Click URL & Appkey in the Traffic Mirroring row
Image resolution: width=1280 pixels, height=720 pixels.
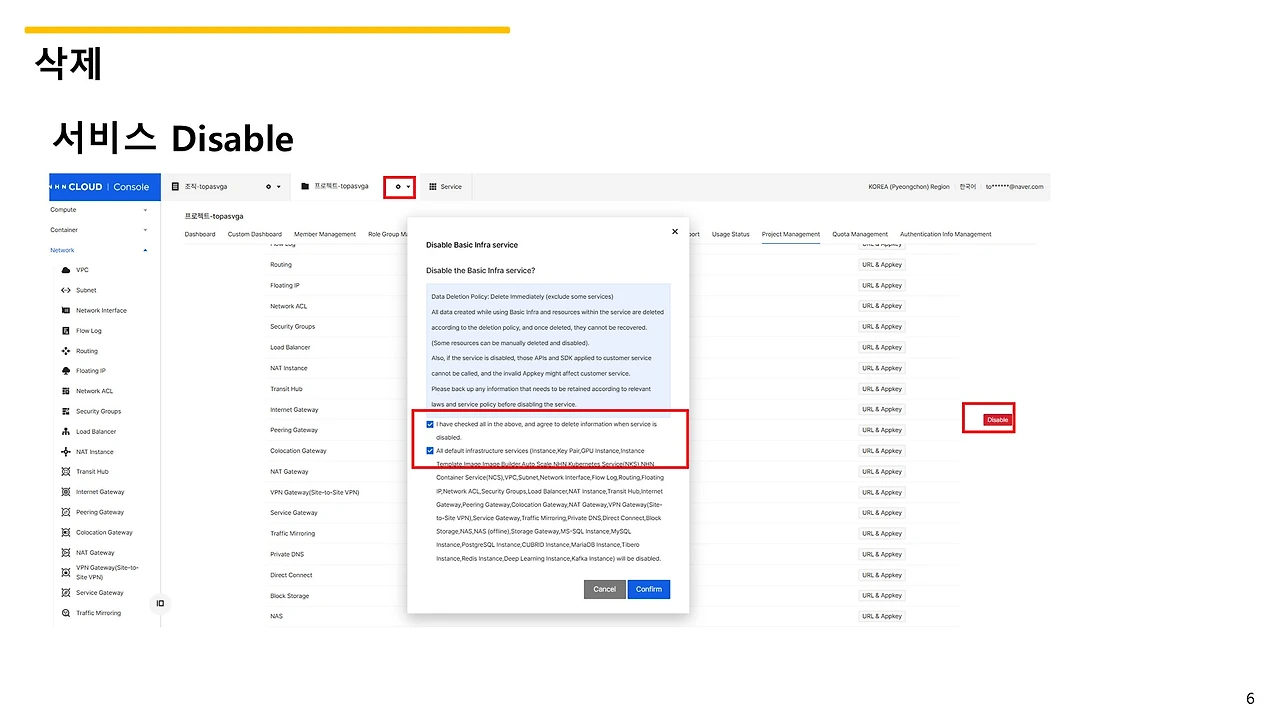point(882,534)
